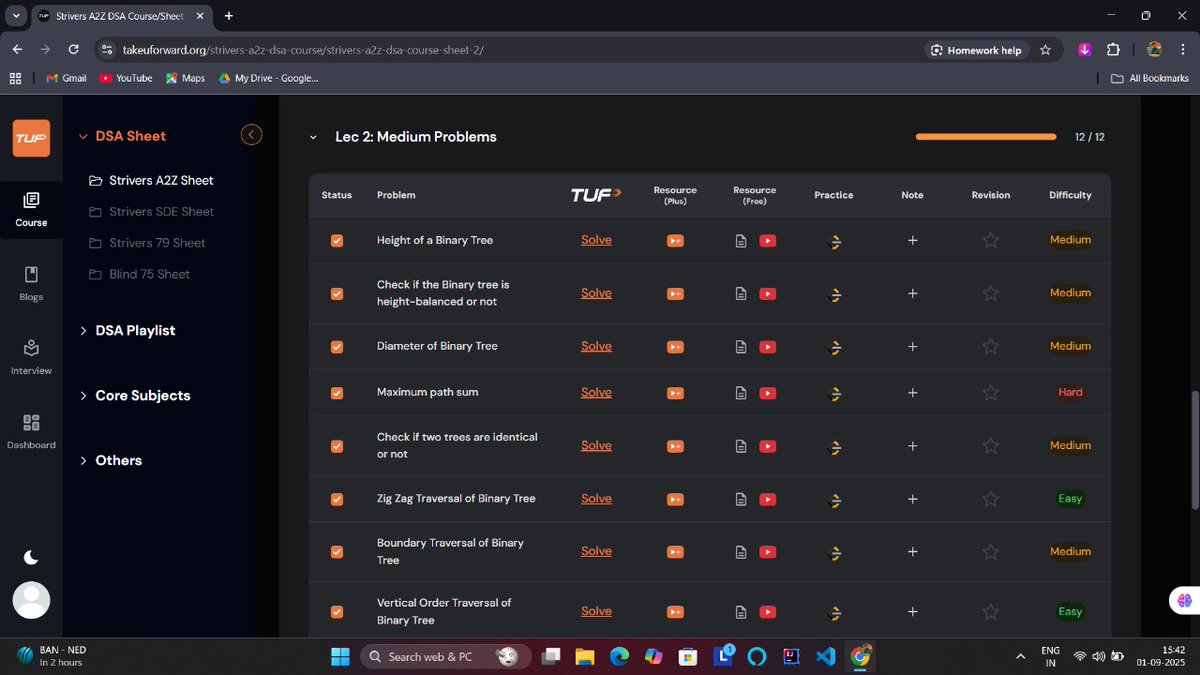The width and height of the screenshot is (1200, 675).
Task: Uncheck the Check if two trees are identical checkbox
Action: 337,446
